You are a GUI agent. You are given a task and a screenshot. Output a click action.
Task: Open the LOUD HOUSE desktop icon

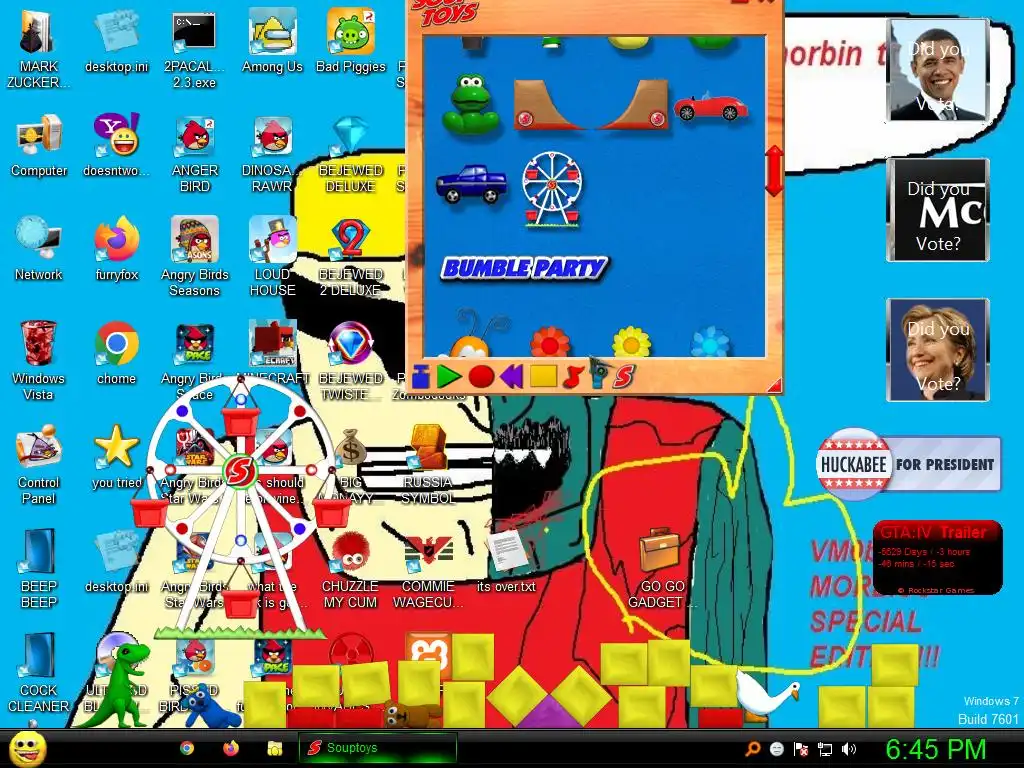point(272,257)
